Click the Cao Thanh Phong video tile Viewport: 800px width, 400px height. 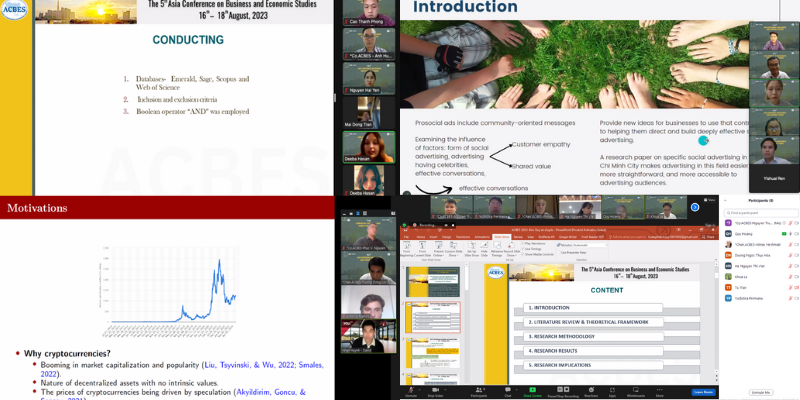click(368, 13)
